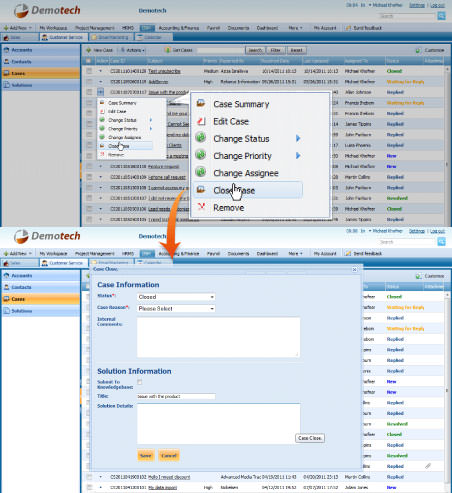Check the box for the Iphone call request row
This screenshot has height=493, width=452.
(x=89, y=177)
